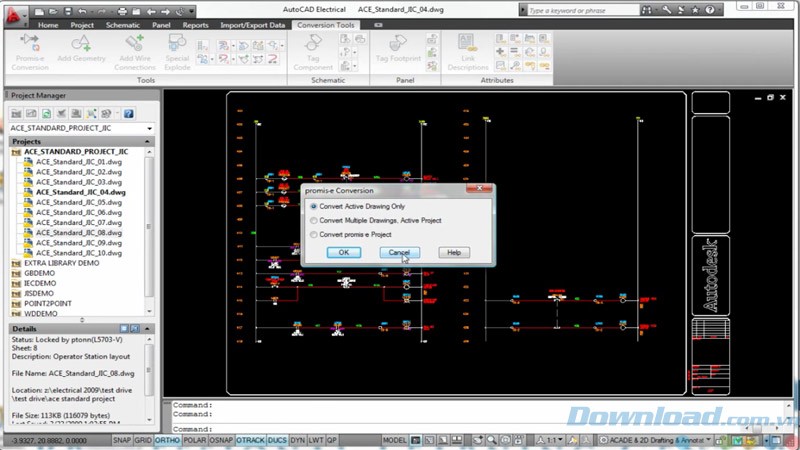
Task: Open the Import/Export Data ribbon tab
Action: click(x=253, y=25)
